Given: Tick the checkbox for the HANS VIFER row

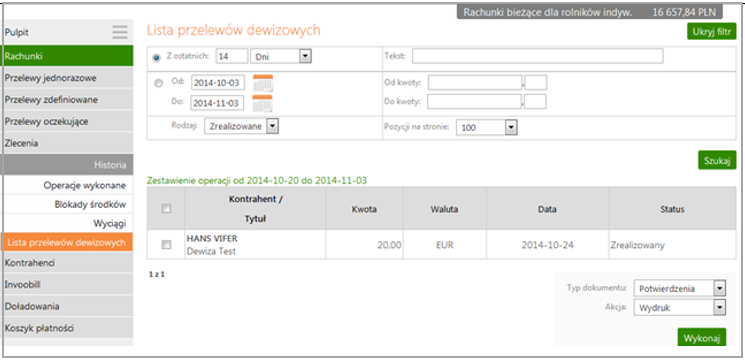Looking at the screenshot, I should tap(166, 245).
